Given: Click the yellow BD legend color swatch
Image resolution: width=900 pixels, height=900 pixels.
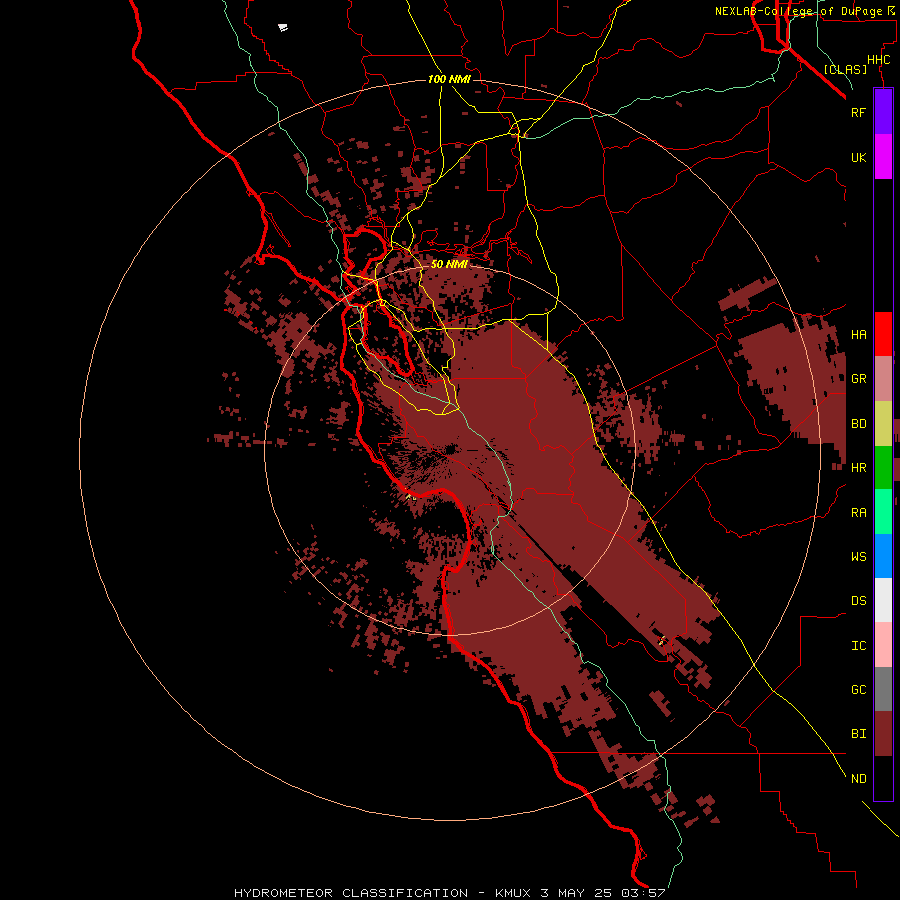Looking at the screenshot, I should 883,424.
